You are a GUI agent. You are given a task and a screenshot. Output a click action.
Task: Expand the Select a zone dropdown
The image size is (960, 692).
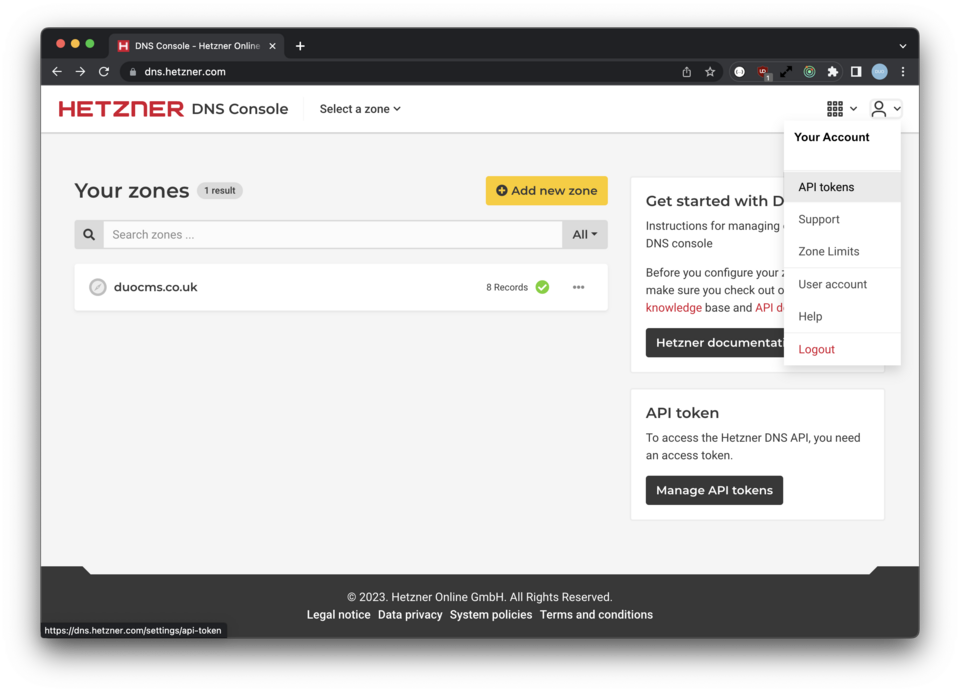click(360, 109)
